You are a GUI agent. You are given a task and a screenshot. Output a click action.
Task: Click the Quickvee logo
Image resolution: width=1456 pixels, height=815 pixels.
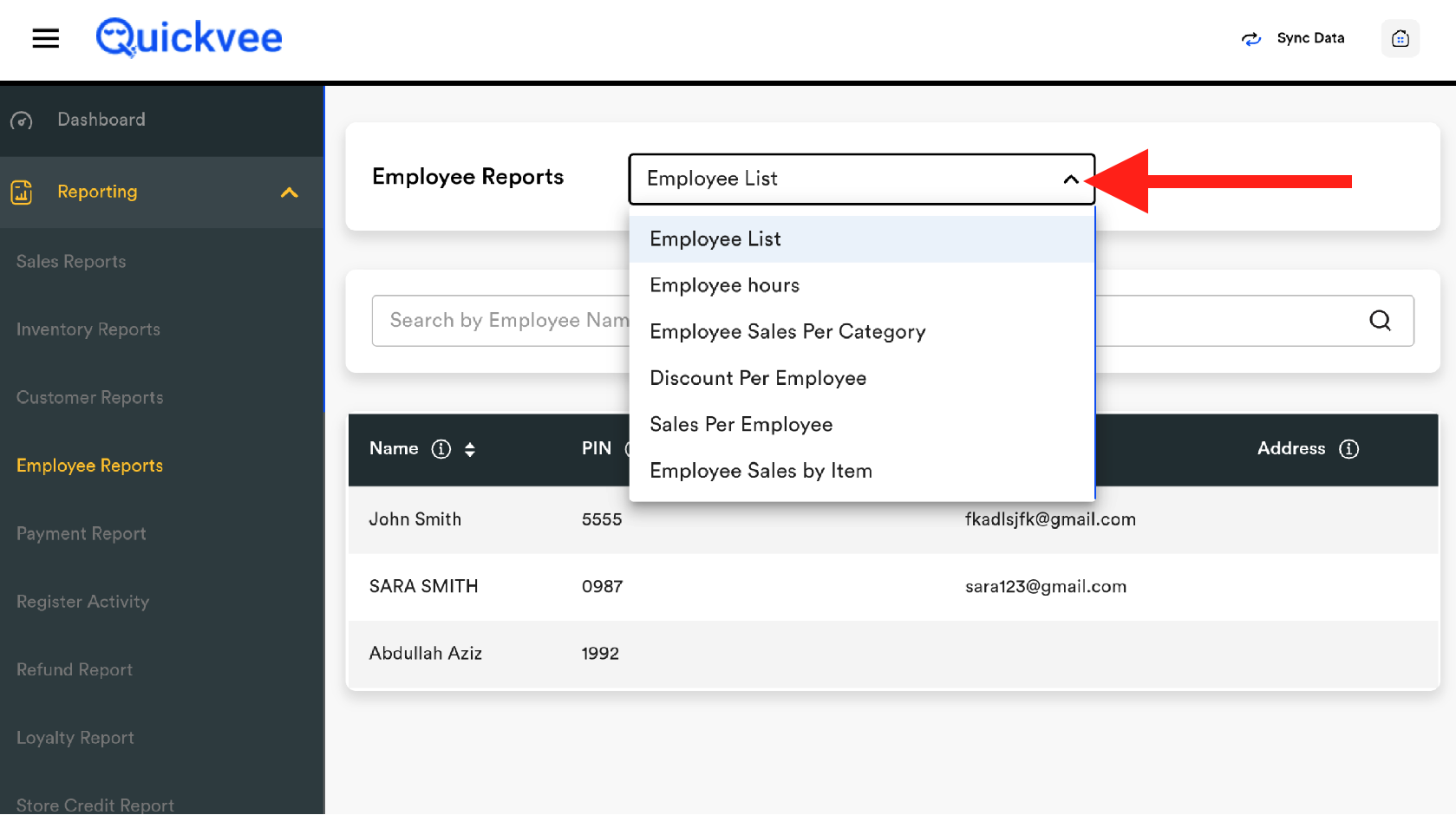pyautogui.click(x=189, y=38)
